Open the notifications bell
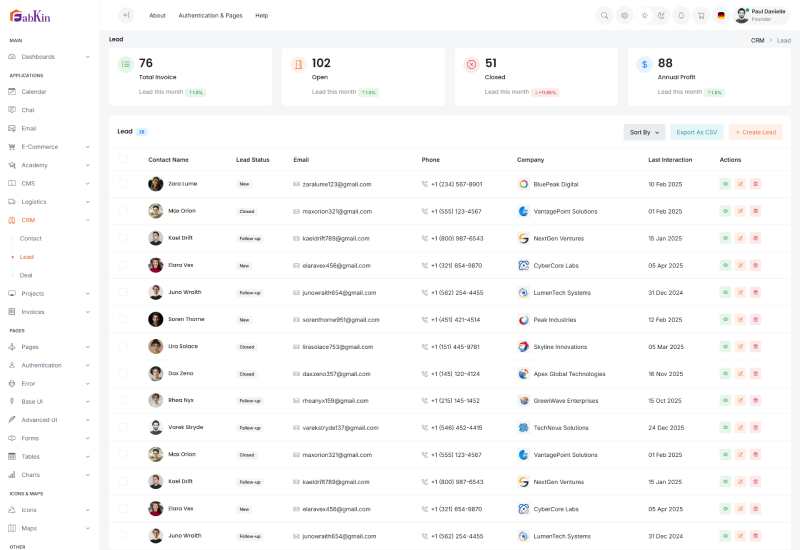The height and width of the screenshot is (550, 800). [681, 15]
